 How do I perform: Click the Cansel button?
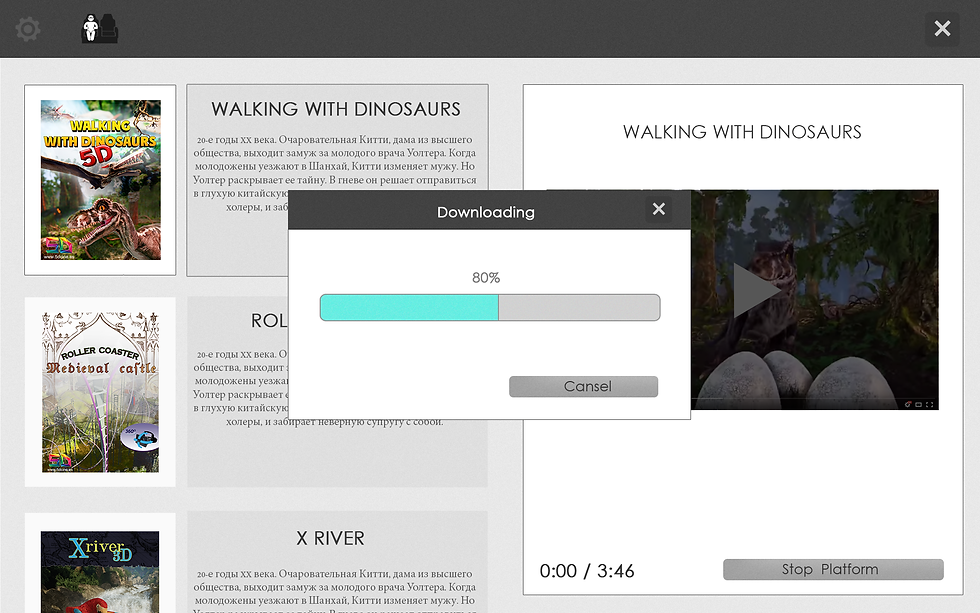point(584,386)
